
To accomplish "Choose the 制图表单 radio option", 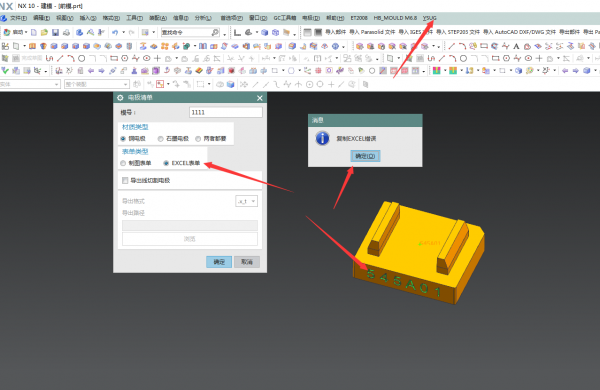I will 136,163.
